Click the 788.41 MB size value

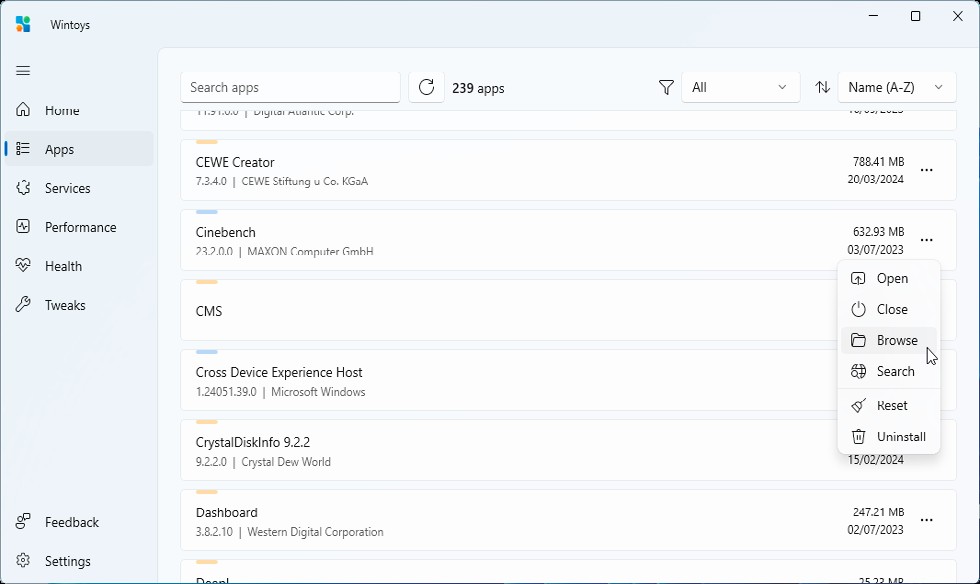pyautogui.click(x=878, y=162)
